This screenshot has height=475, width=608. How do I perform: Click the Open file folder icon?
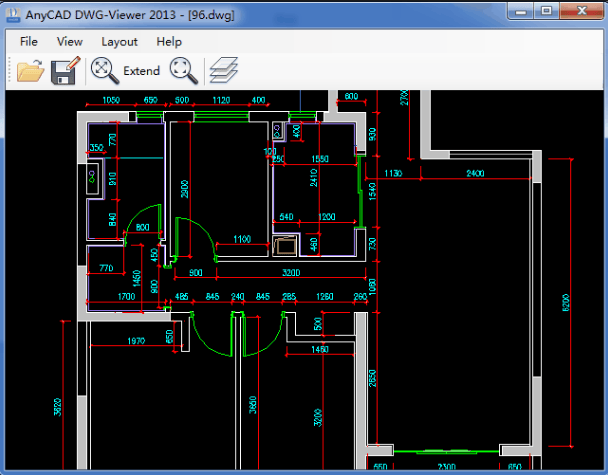(30, 70)
